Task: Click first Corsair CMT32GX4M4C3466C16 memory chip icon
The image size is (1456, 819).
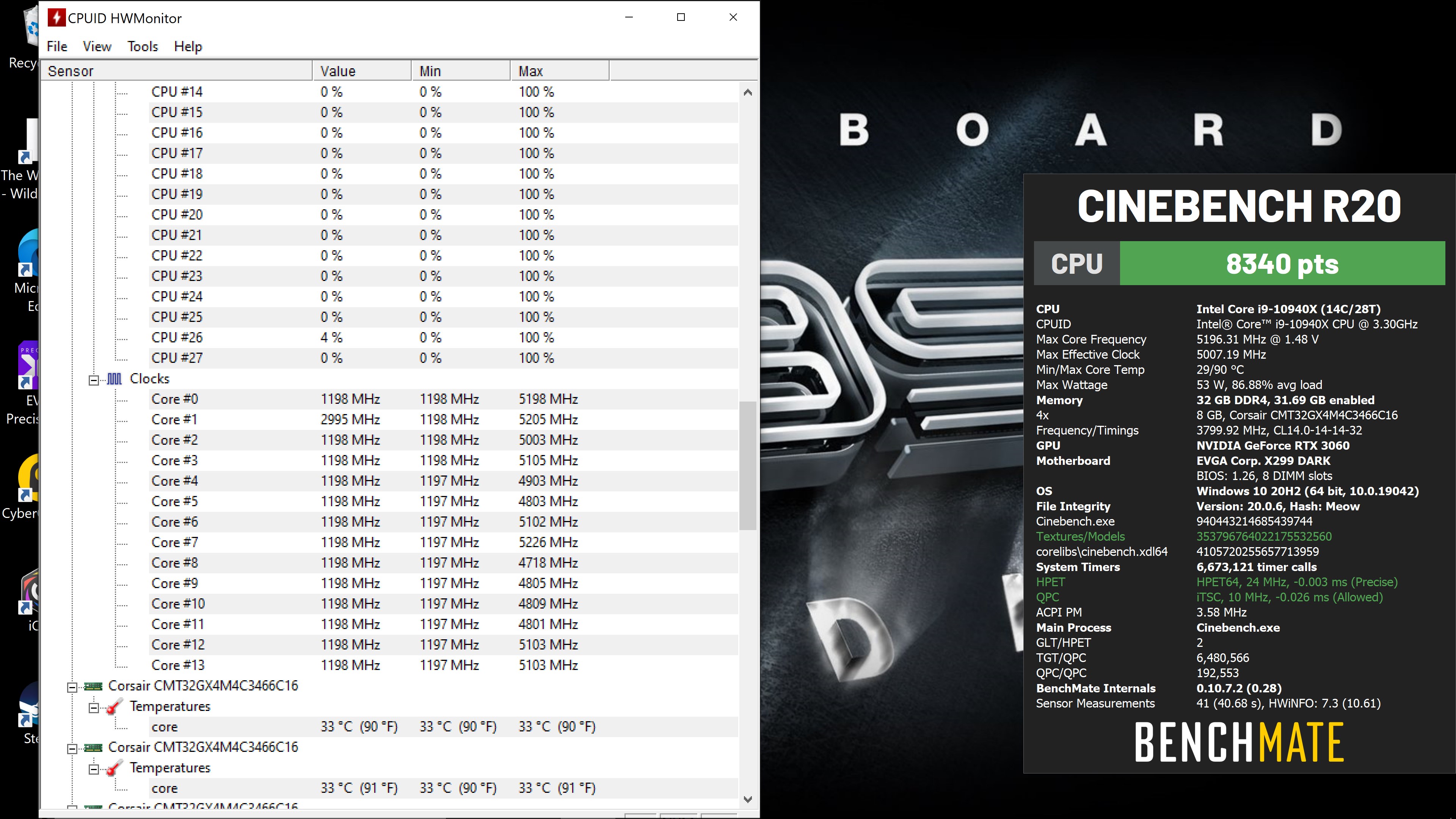Action: [x=93, y=686]
